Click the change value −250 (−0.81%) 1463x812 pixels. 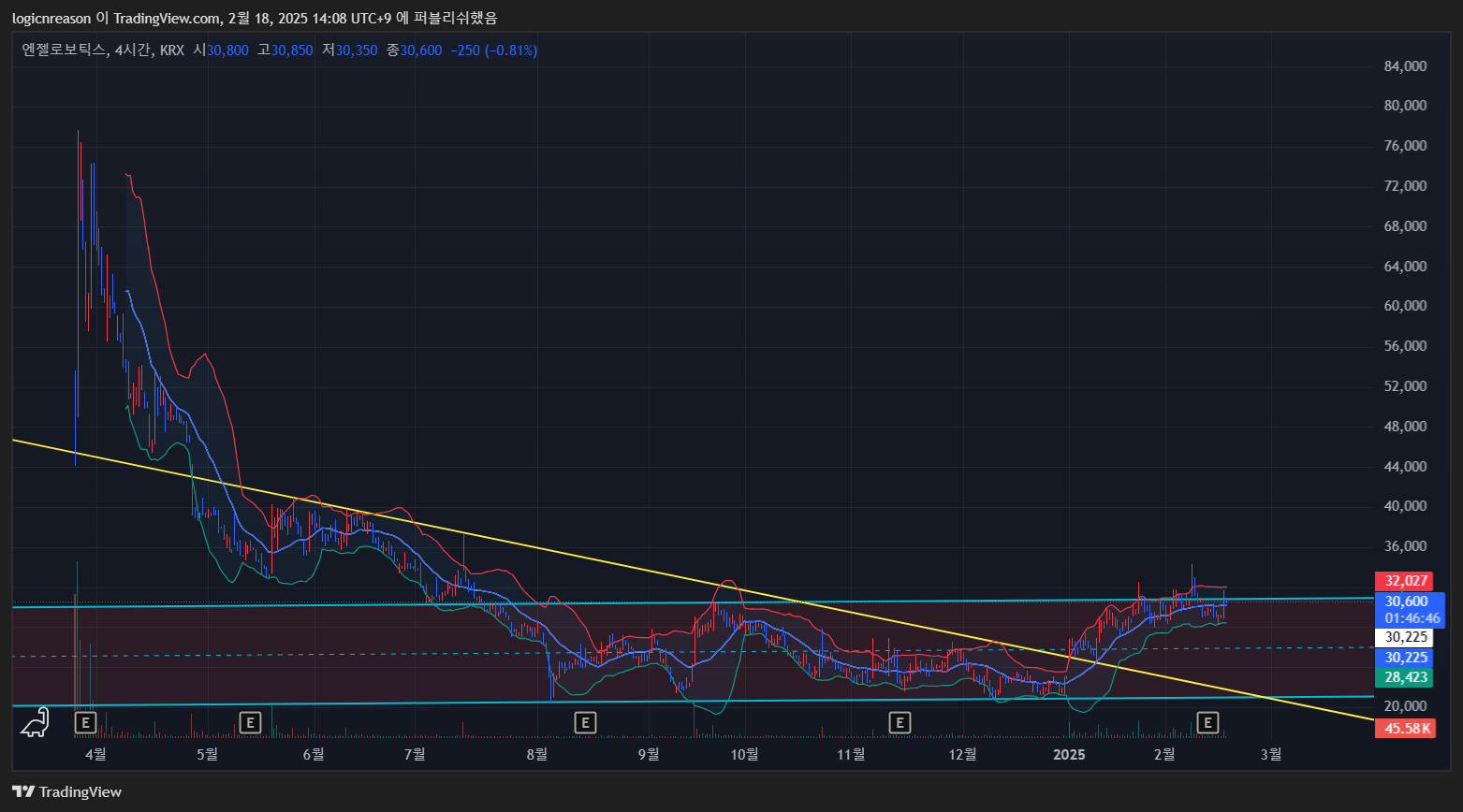(494, 51)
